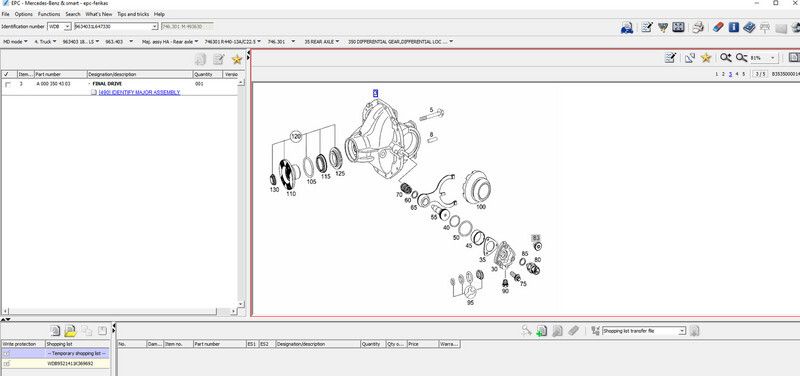Open the Shopping list transfer file dropdown

pyautogui.click(x=682, y=331)
